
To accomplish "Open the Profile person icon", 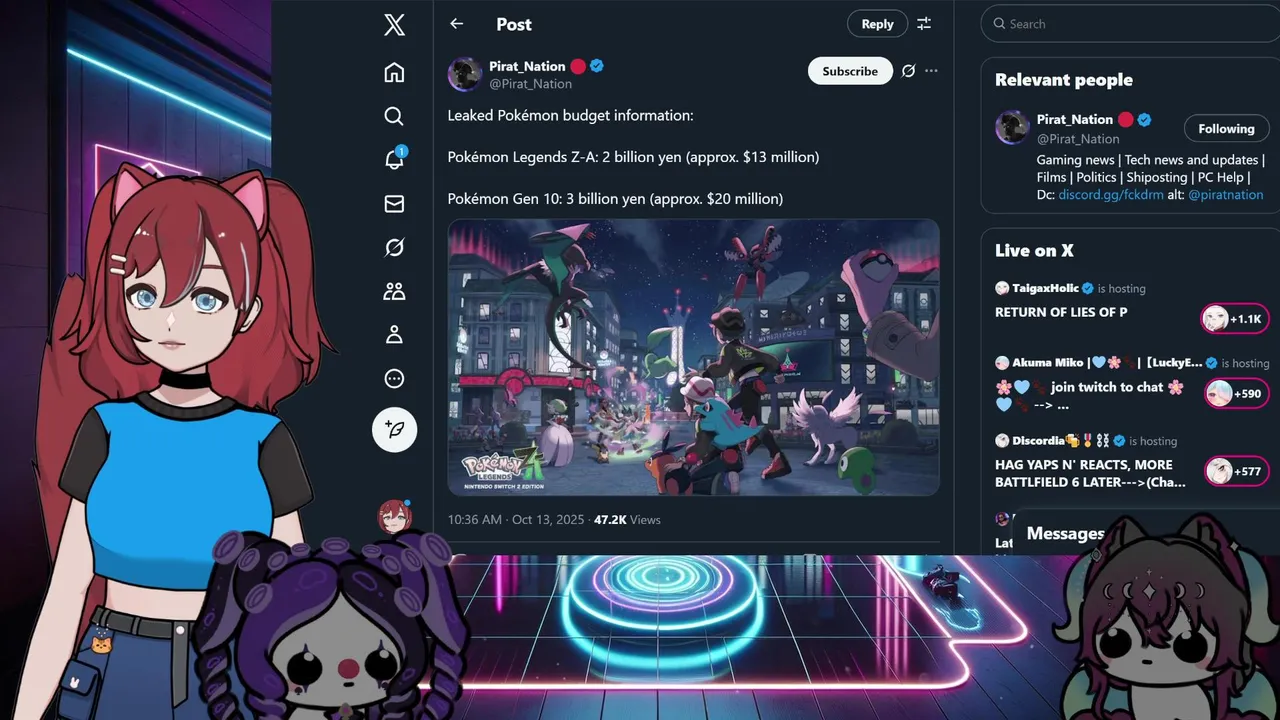I will (394, 335).
